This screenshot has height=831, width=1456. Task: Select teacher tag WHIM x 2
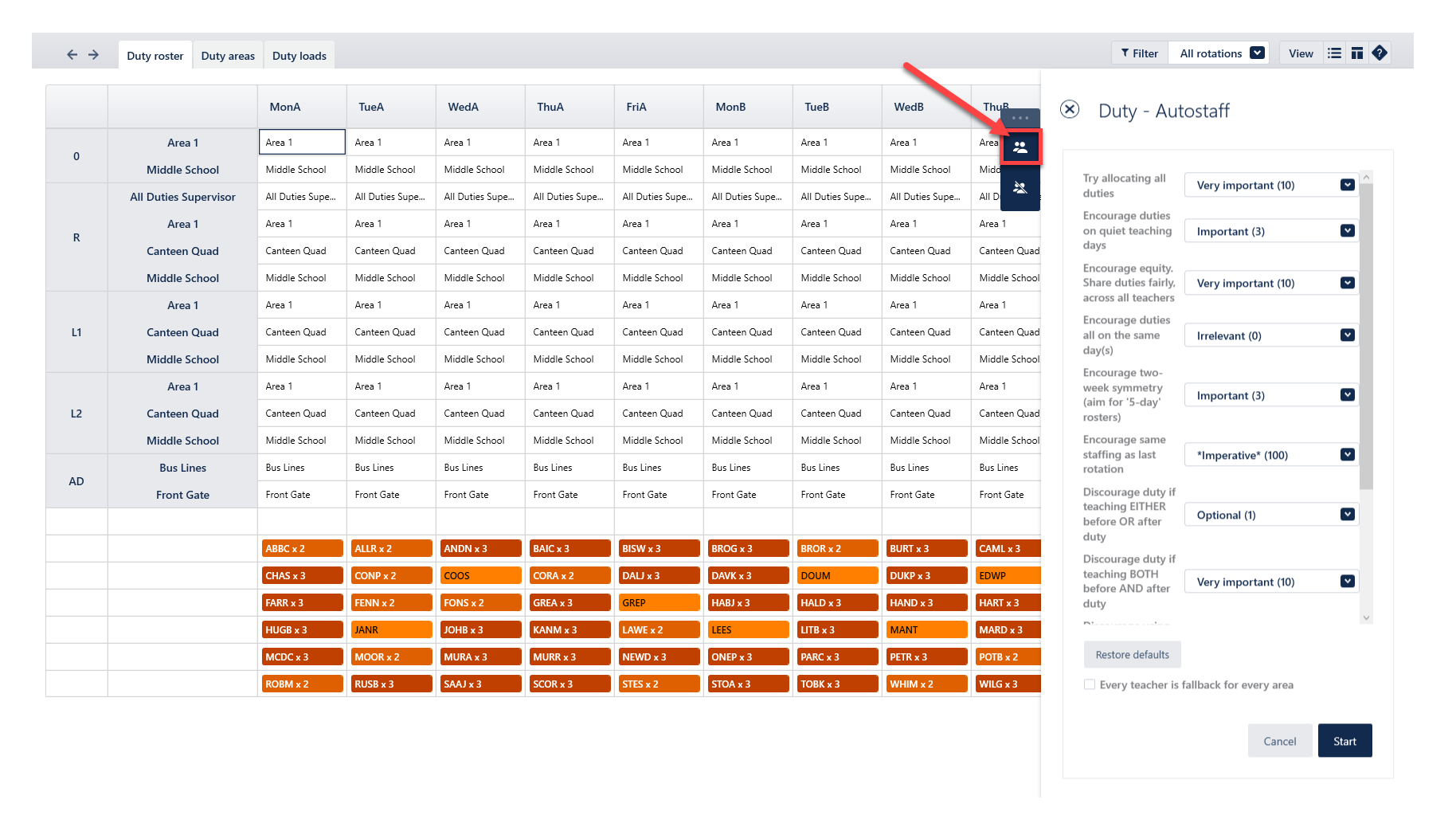tap(926, 684)
